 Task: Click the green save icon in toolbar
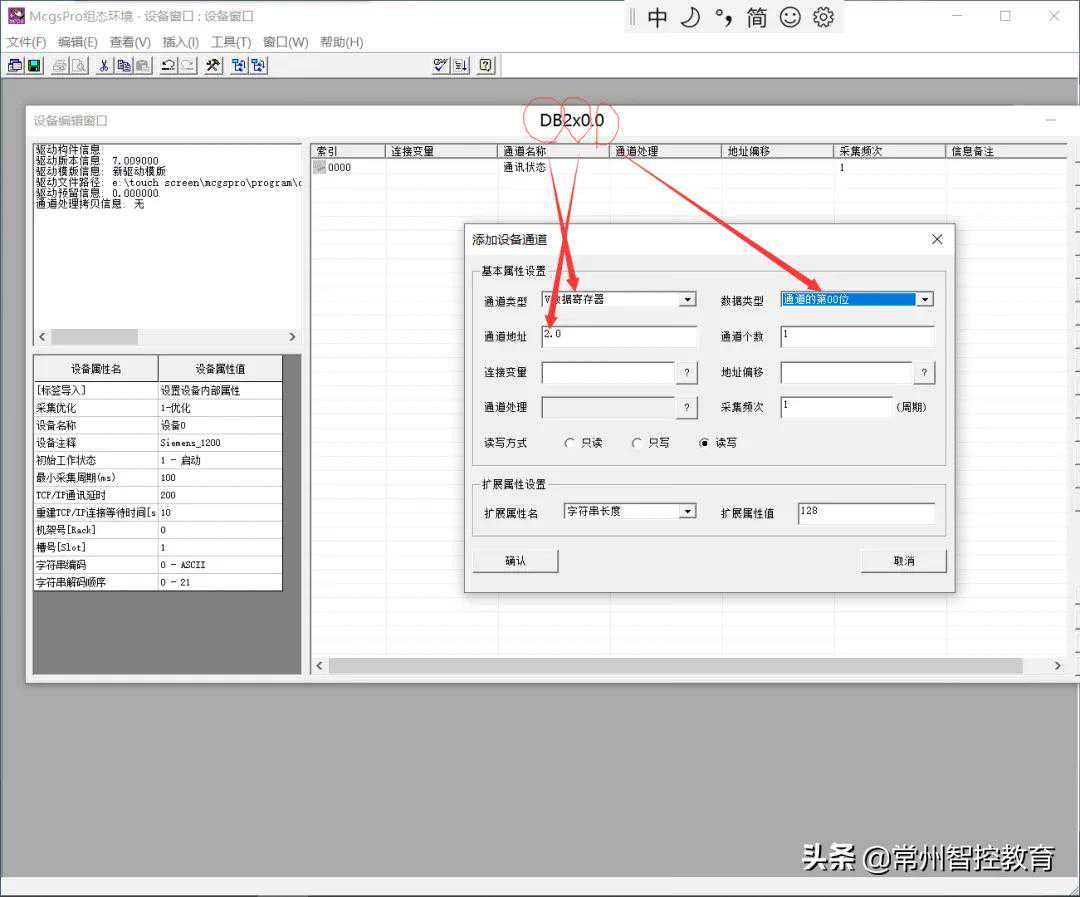(35, 66)
